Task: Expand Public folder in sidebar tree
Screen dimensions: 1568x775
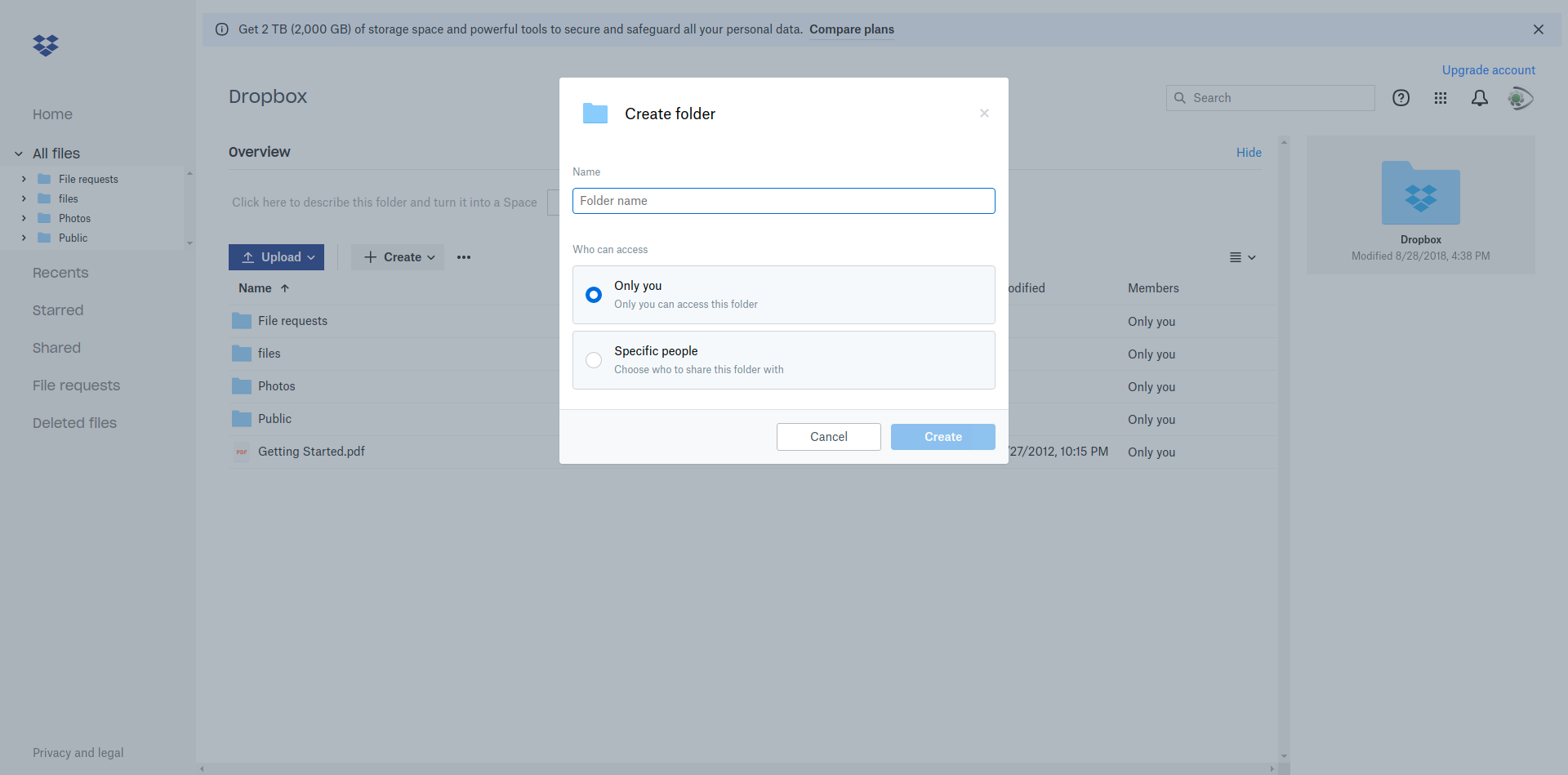Action: [24, 238]
